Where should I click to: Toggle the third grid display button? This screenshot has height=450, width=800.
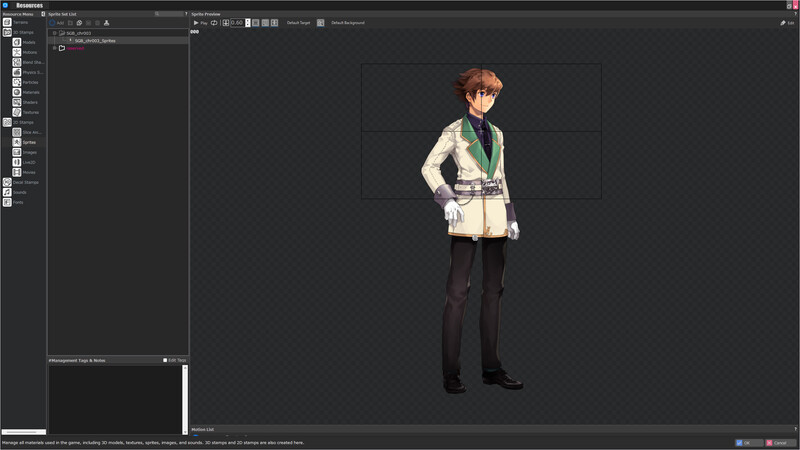[x=274, y=23]
